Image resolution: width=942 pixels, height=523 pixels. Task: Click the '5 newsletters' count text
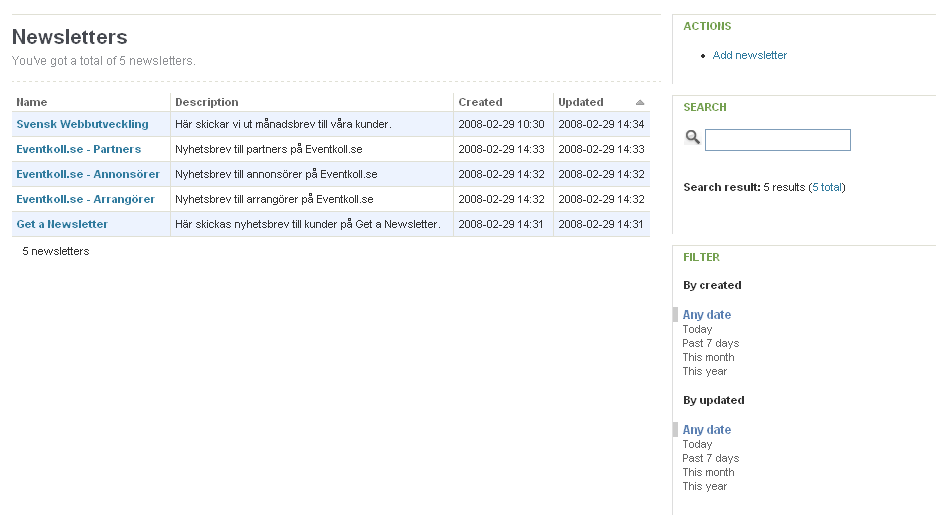(56, 252)
